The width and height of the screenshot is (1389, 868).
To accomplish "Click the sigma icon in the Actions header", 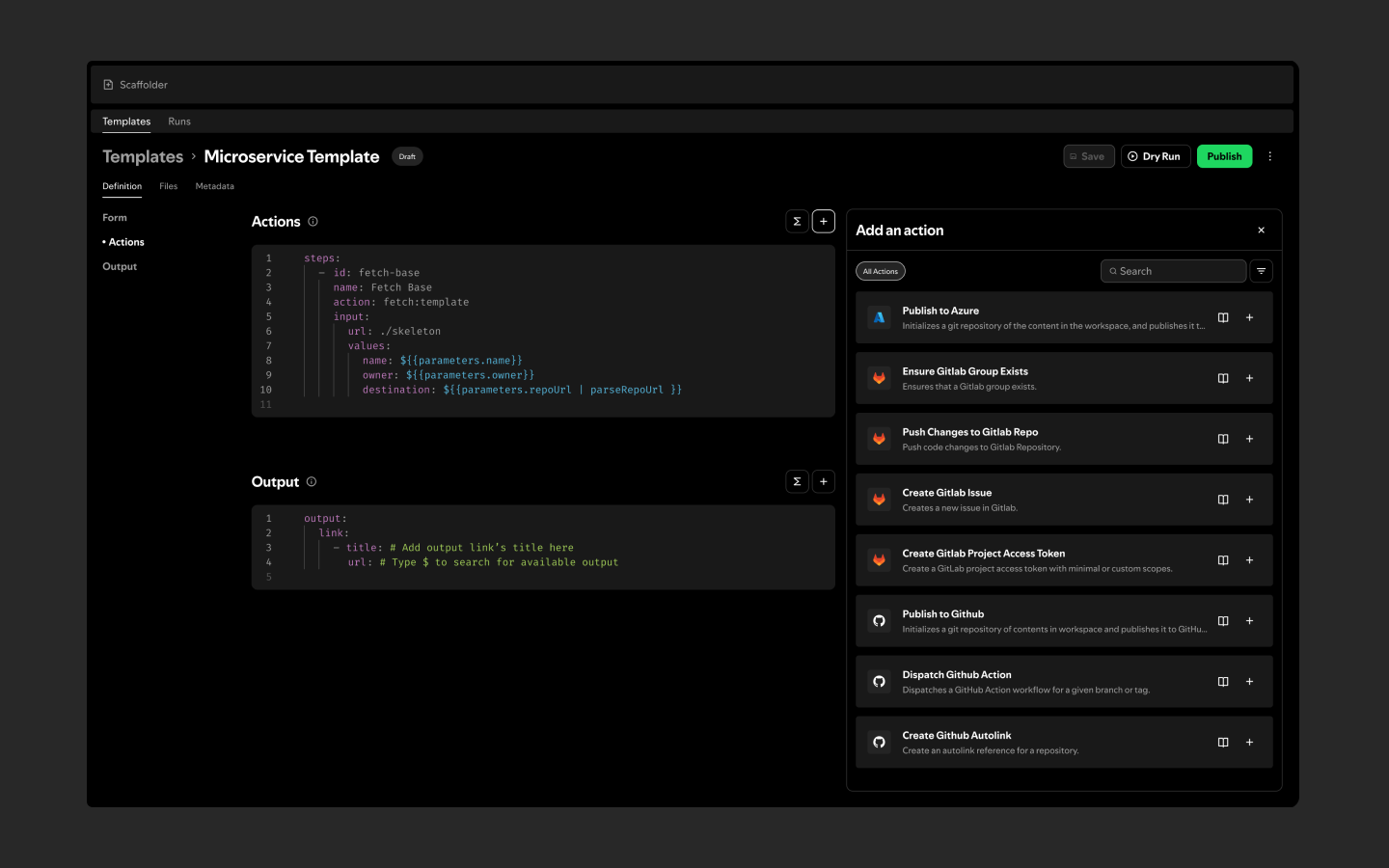I will [x=797, y=222].
